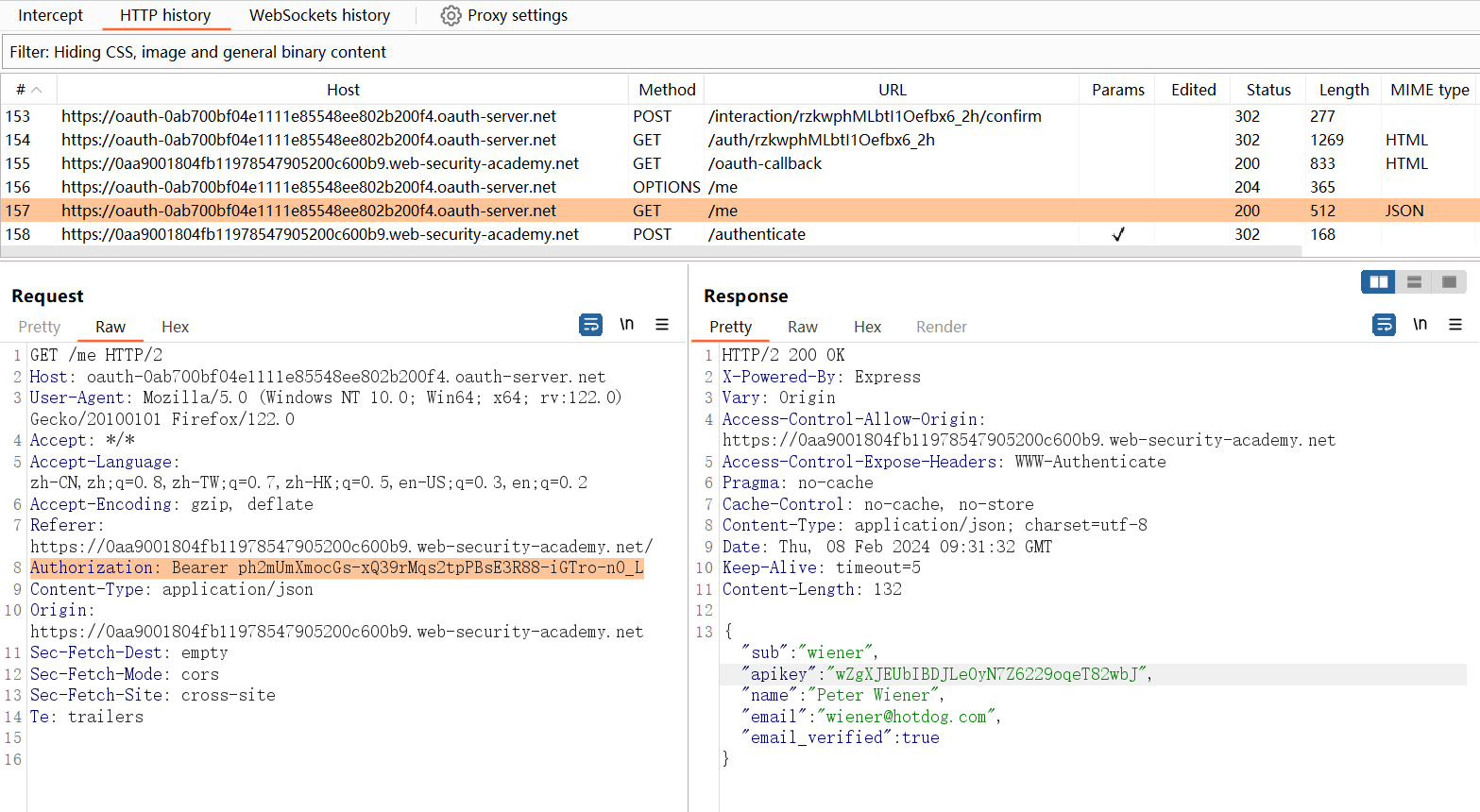1480x812 pixels.
Task: Sort by MIME type column header
Action: click(x=1429, y=90)
